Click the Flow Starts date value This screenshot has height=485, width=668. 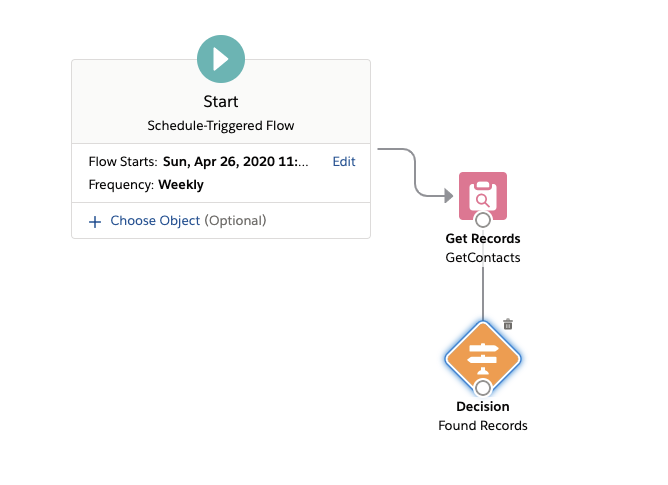pos(236,161)
